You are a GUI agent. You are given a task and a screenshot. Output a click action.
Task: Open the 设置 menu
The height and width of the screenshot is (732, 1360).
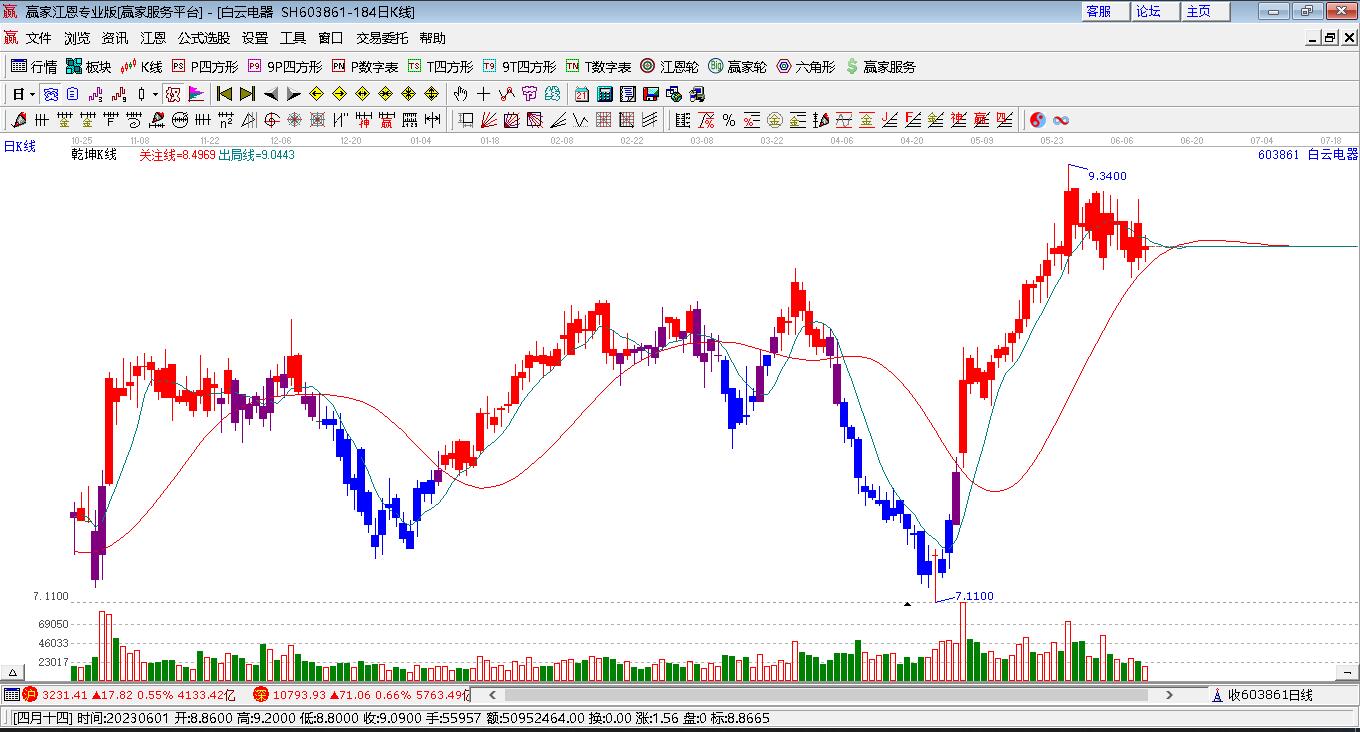point(255,38)
